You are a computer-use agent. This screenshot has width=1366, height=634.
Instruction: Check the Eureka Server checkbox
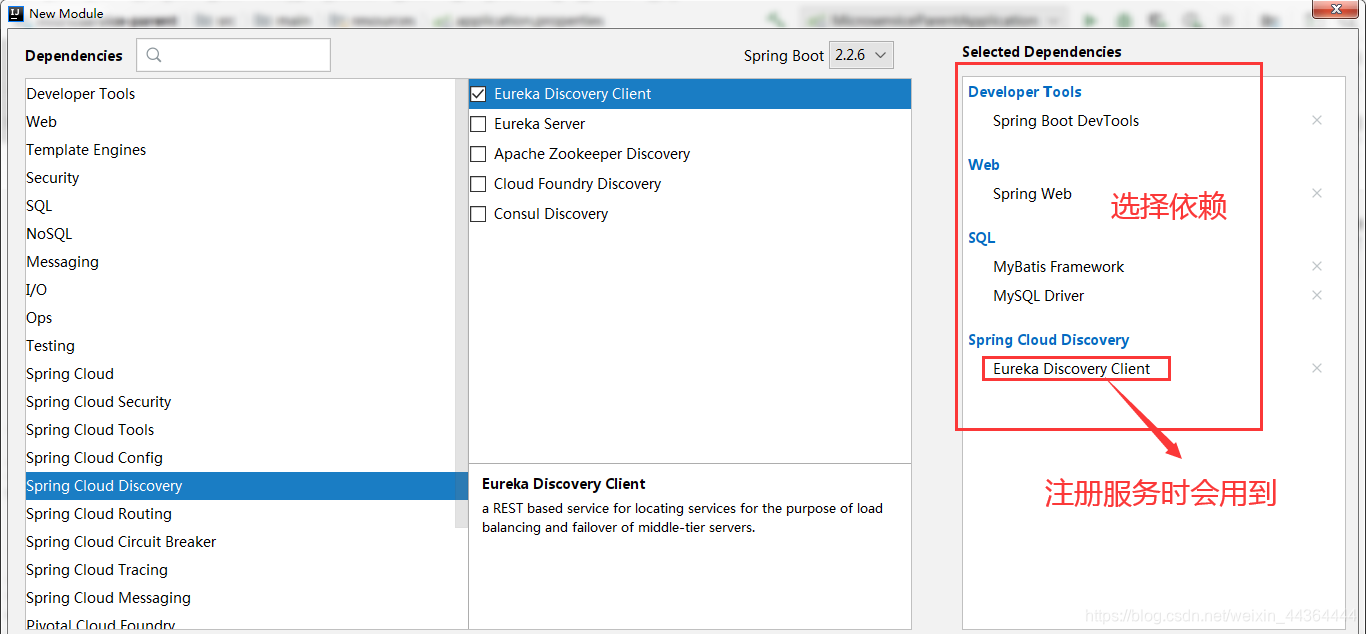[x=478, y=124]
